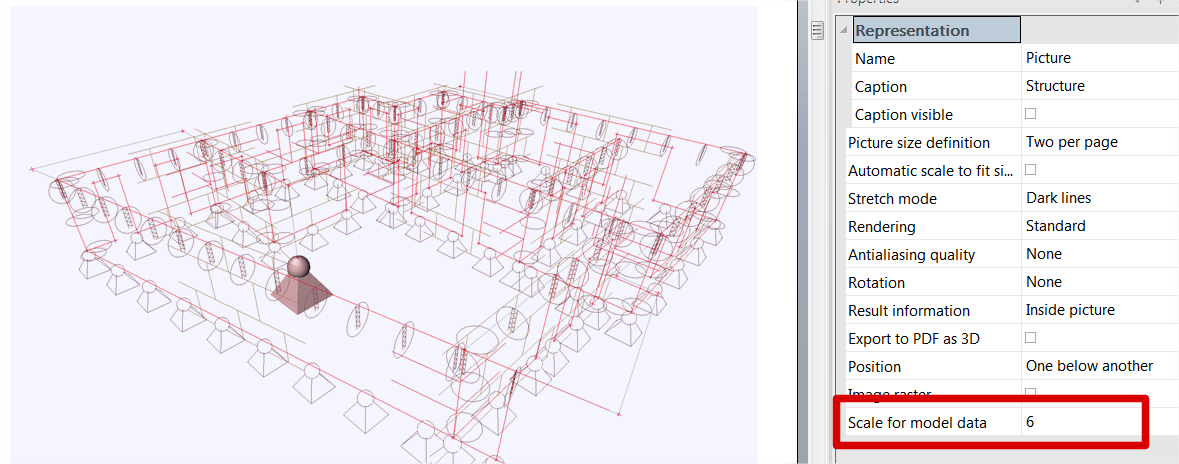Select the Rendering property label
The height and width of the screenshot is (464, 1179).
click(882, 227)
